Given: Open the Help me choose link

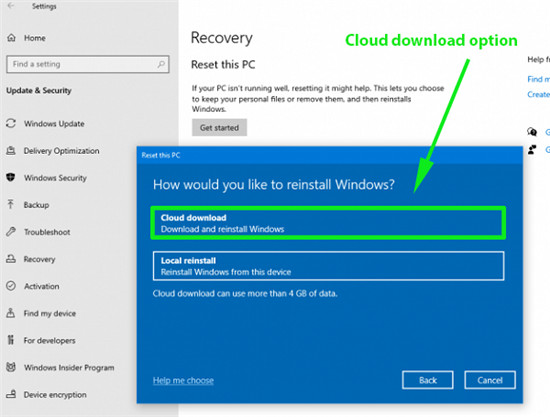Looking at the screenshot, I should click(x=183, y=381).
